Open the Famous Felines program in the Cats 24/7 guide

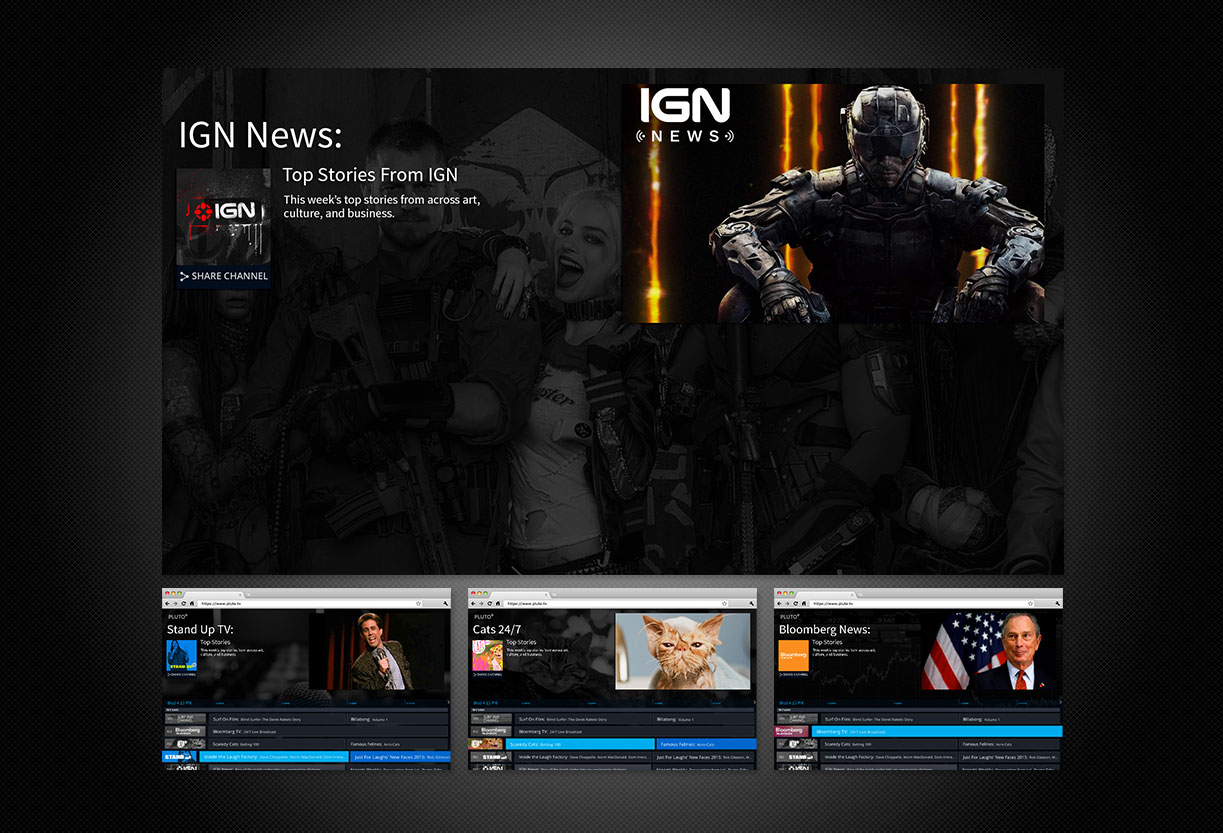click(x=706, y=744)
